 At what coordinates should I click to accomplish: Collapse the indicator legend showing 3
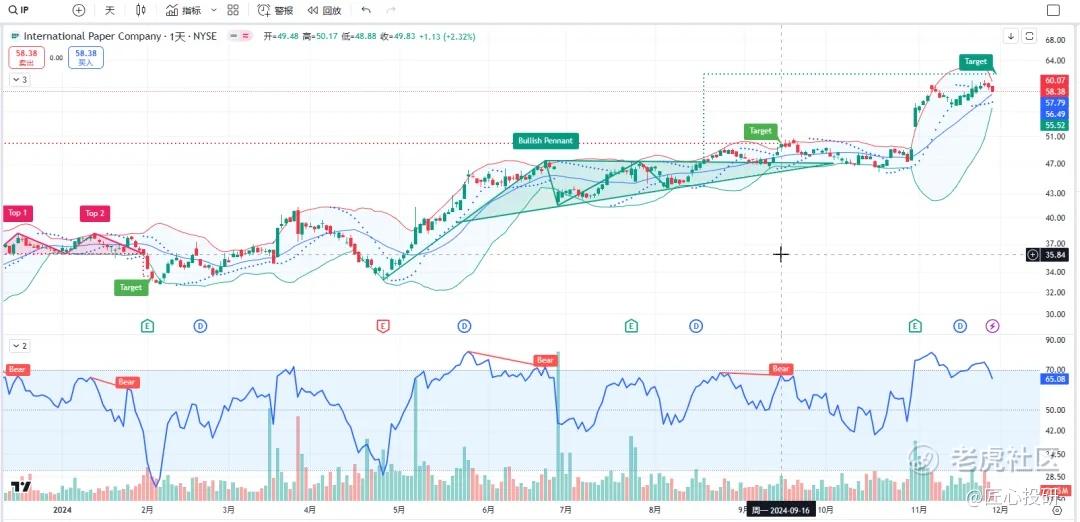19,80
